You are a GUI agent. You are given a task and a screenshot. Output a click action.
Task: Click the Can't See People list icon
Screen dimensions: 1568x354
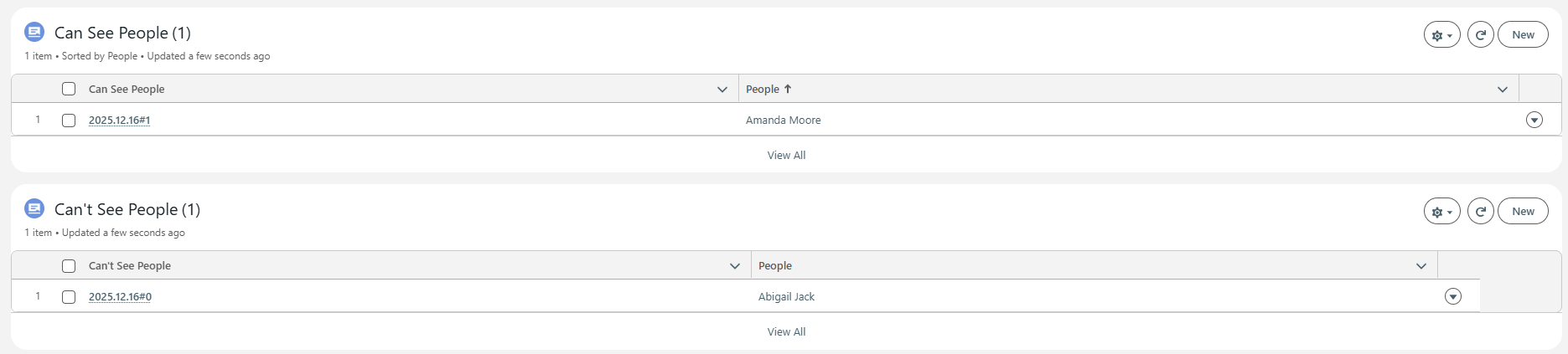34,208
